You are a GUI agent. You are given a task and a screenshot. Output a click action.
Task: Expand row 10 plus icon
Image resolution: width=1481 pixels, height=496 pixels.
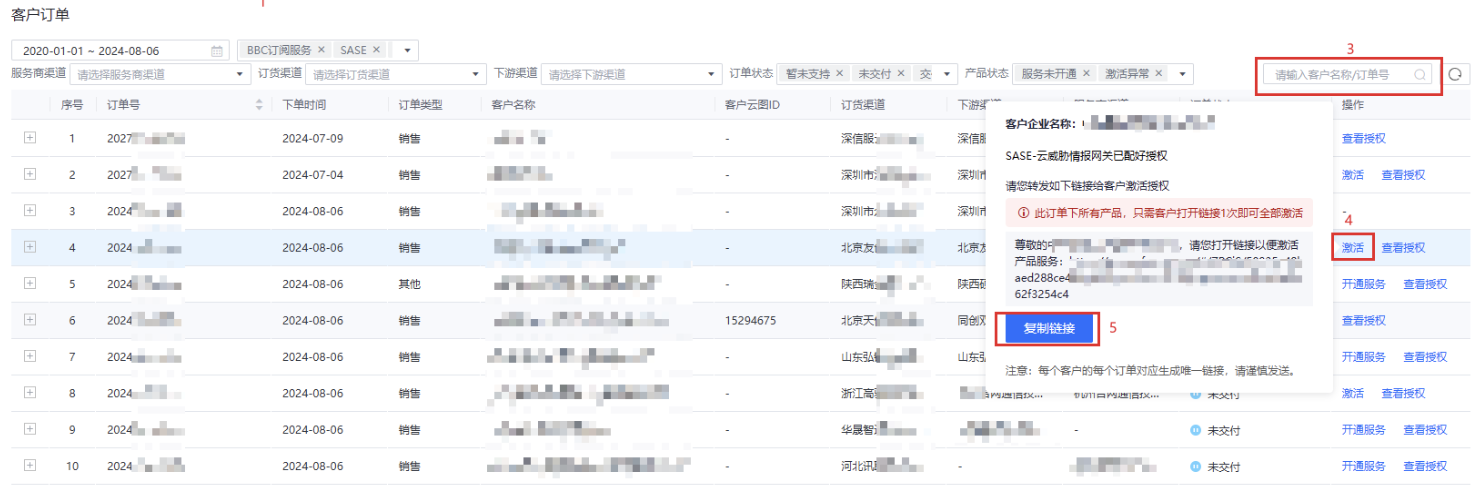pos(30,465)
